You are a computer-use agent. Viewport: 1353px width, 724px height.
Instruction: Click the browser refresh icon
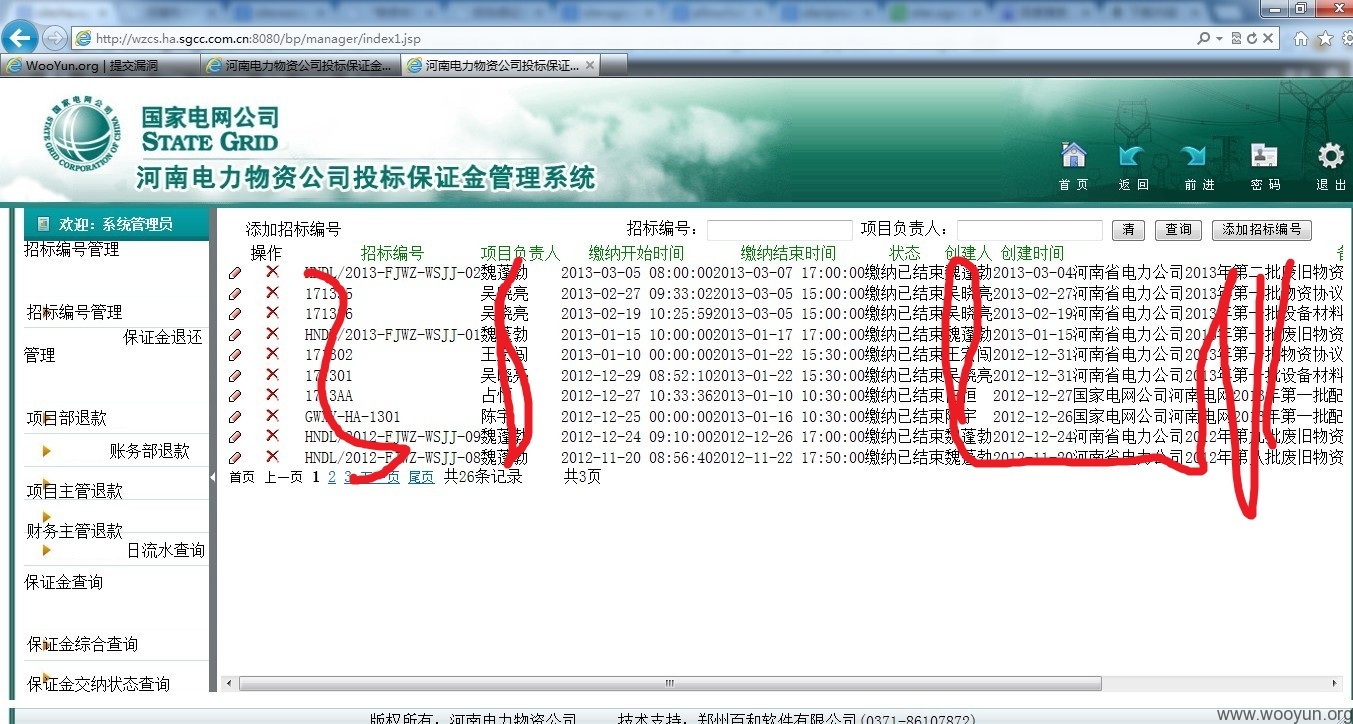tap(1252, 38)
